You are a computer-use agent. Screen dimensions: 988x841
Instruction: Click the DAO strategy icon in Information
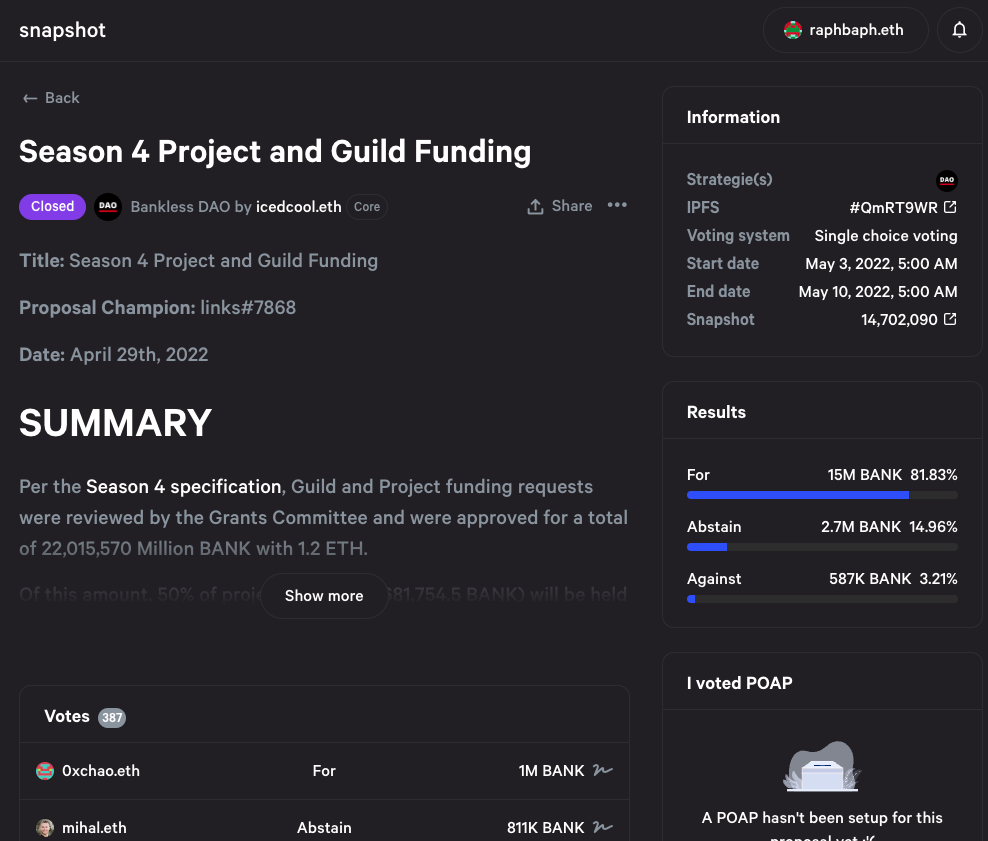pos(946,180)
